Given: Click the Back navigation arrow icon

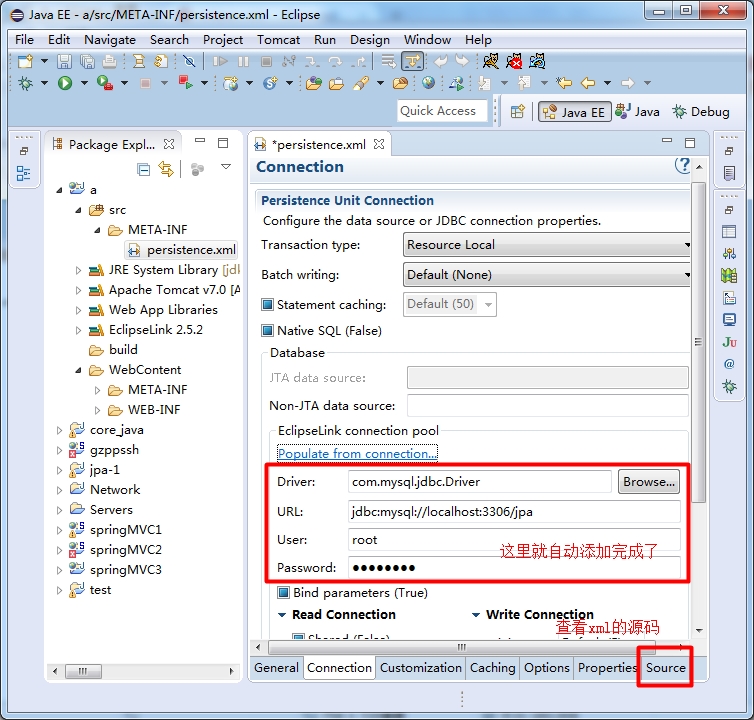Looking at the screenshot, I should (588, 83).
